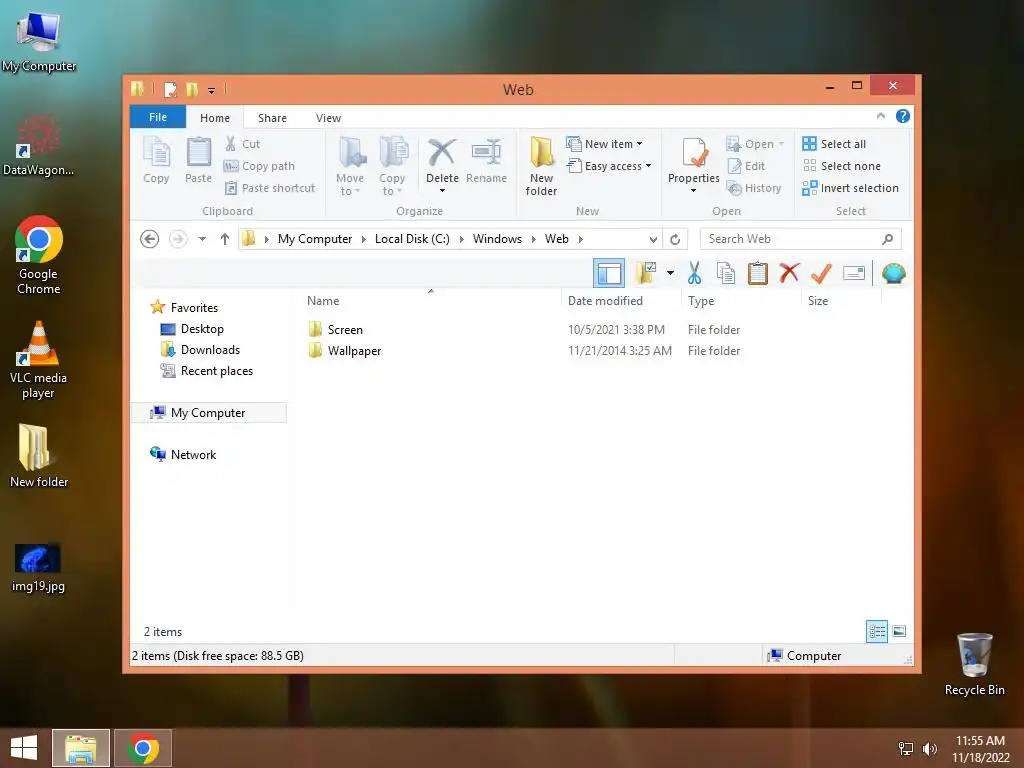Open dropdown arrow next to folder options icon
This screenshot has height=768, width=1024.
(x=670, y=273)
